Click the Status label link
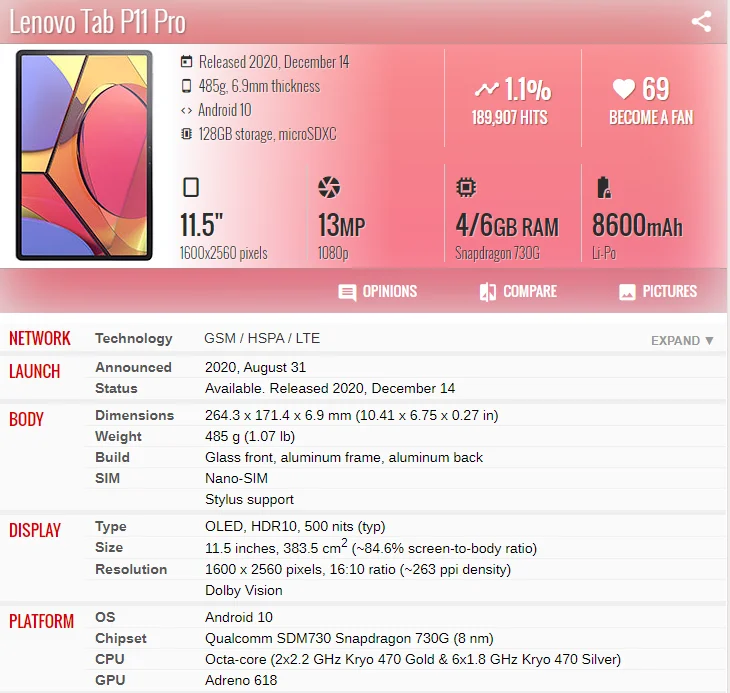The image size is (730, 693). coord(116,388)
